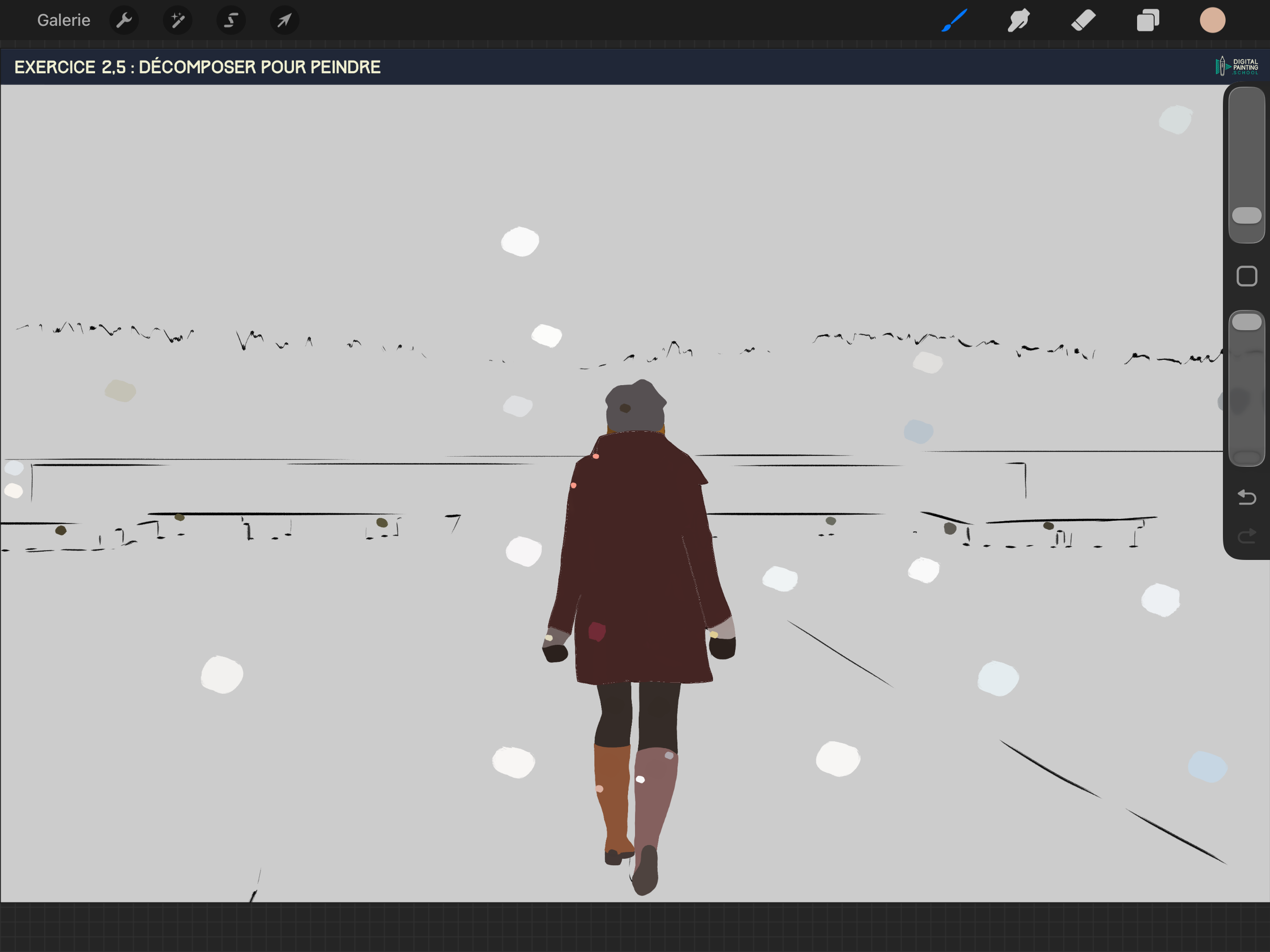Click the brush opacity slider handle

[1246, 322]
